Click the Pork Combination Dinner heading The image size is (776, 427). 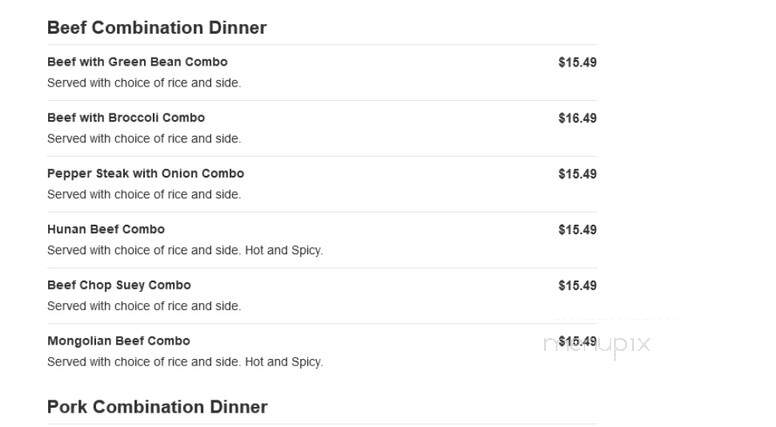point(157,407)
